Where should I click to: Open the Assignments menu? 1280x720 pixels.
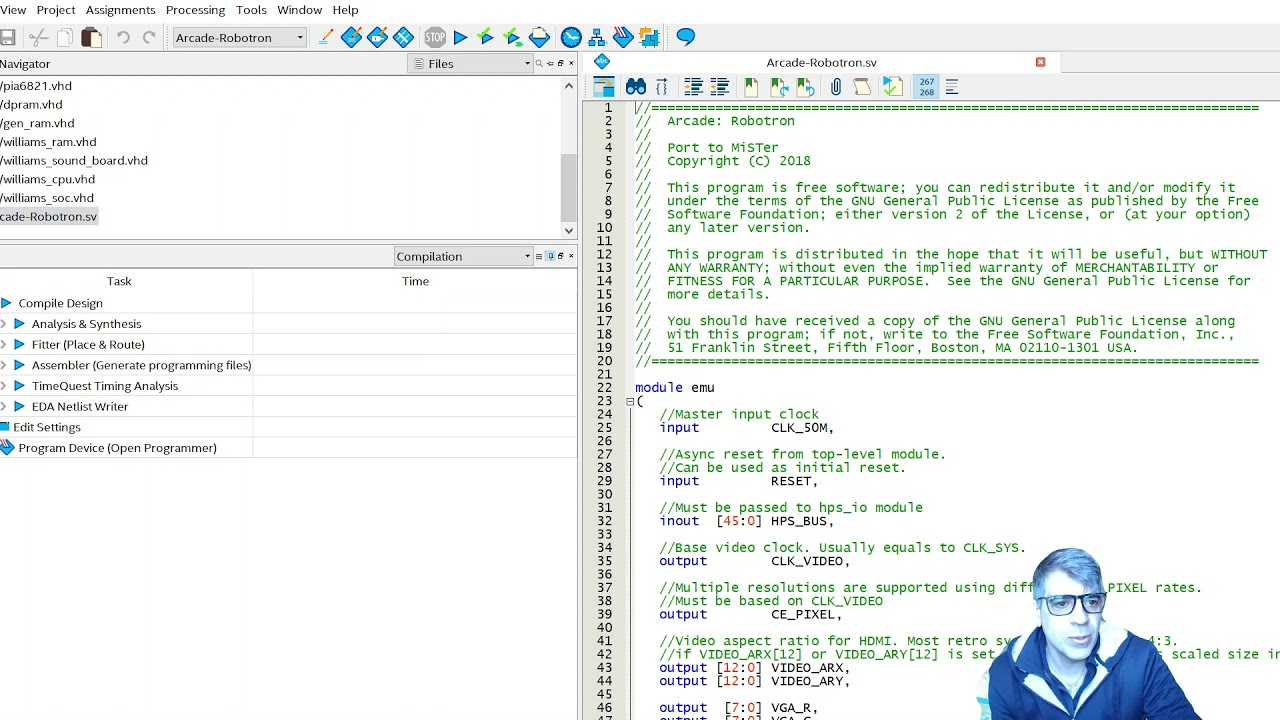pyautogui.click(x=120, y=10)
